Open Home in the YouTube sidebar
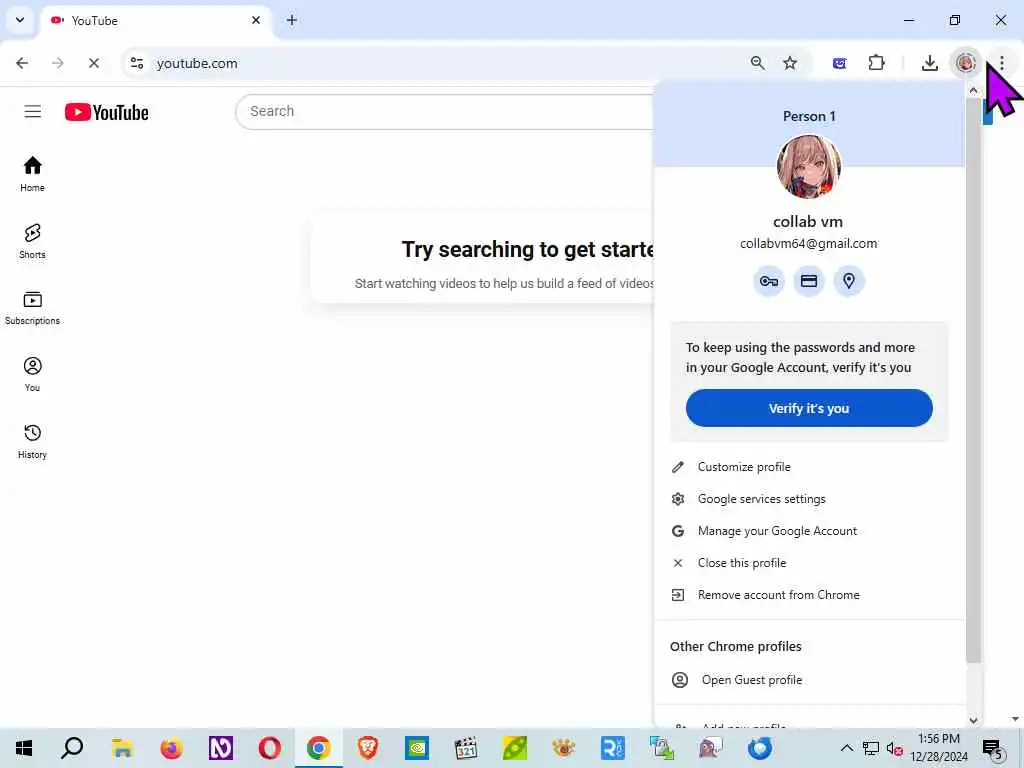Image resolution: width=1024 pixels, height=768 pixels. [32, 174]
